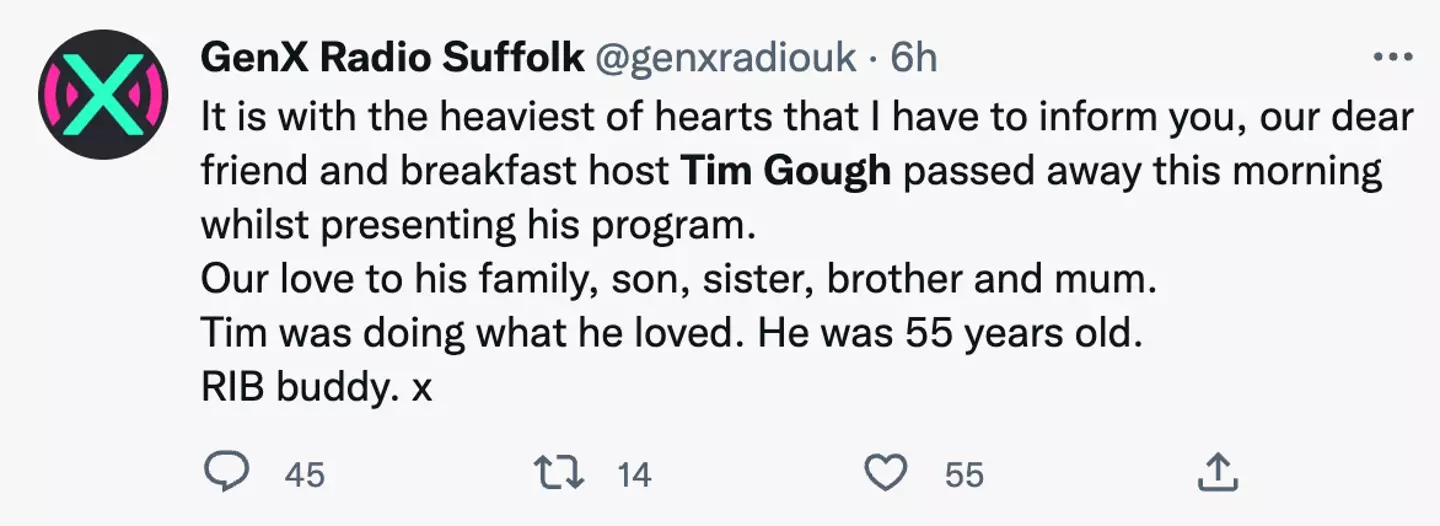Screen dimensions: 1440x526
Task: Click the "Our love to his family" line
Action: pyautogui.click(x=678, y=279)
